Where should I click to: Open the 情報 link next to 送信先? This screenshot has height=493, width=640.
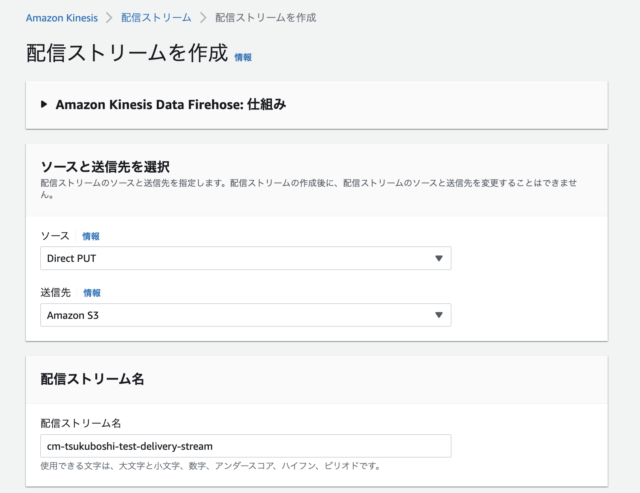92,293
